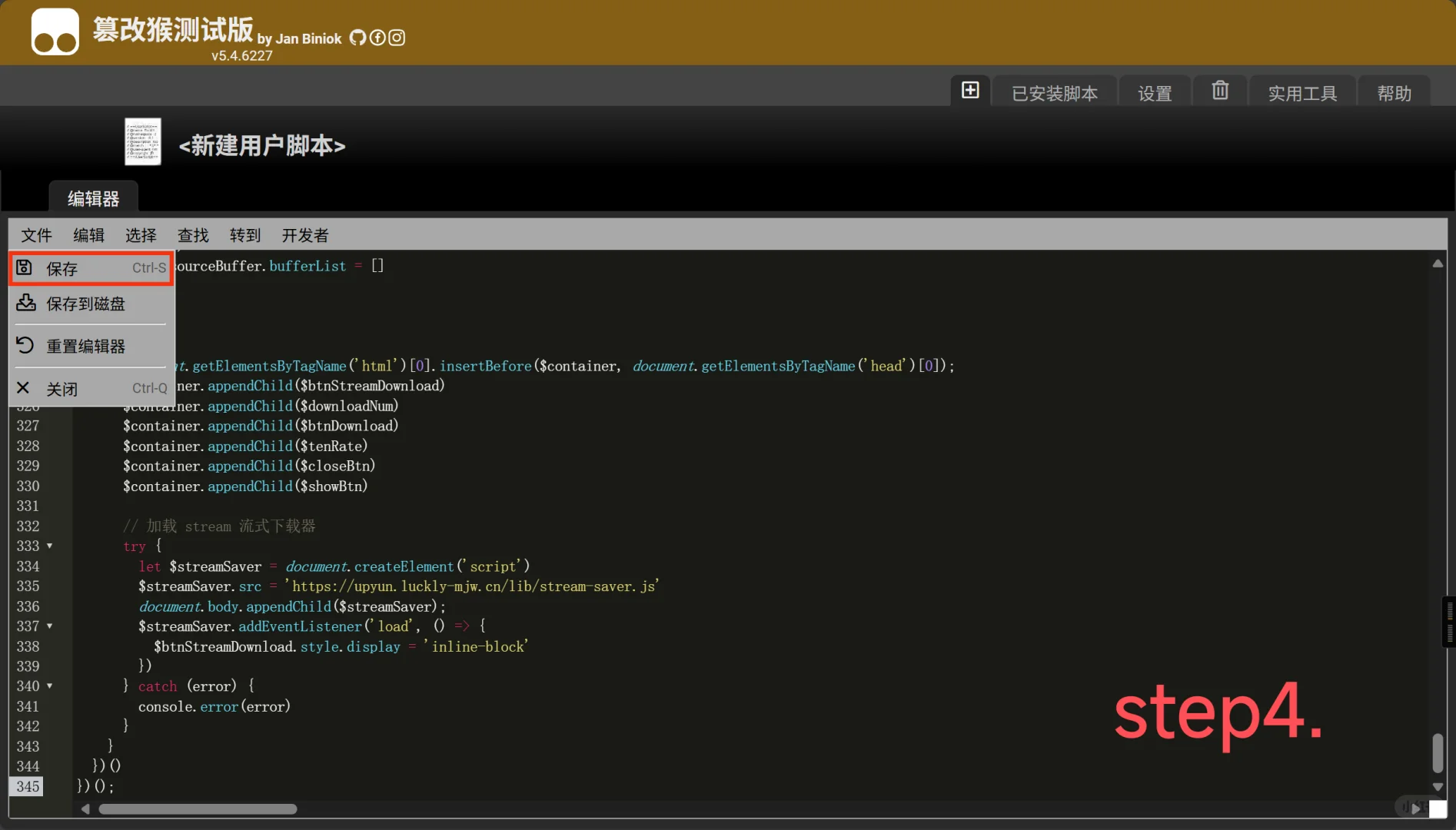Click line number 345 in gutter
Image resolution: width=1456 pixels, height=830 pixels.
coord(28,786)
